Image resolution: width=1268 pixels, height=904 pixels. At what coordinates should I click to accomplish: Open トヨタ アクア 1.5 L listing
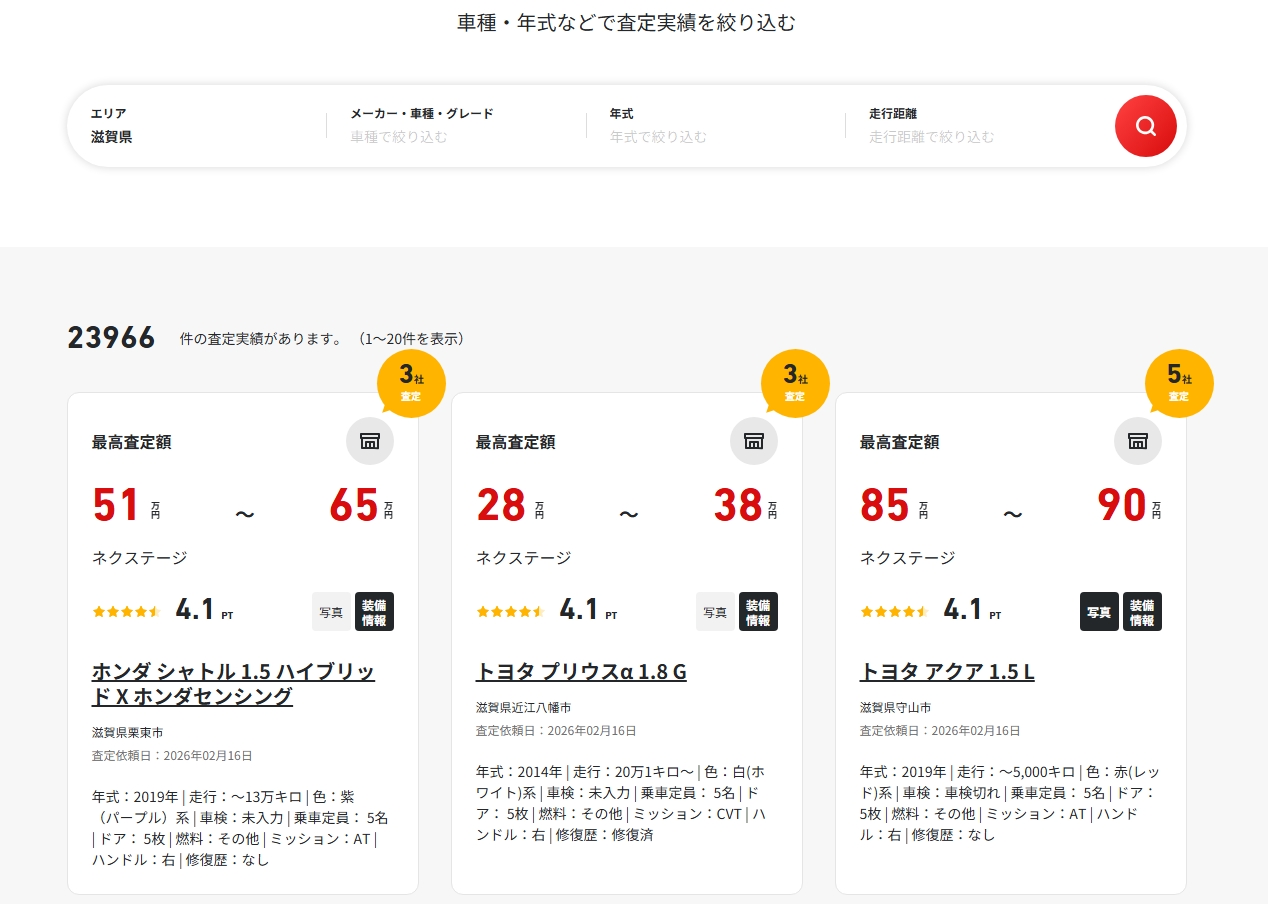[947, 672]
